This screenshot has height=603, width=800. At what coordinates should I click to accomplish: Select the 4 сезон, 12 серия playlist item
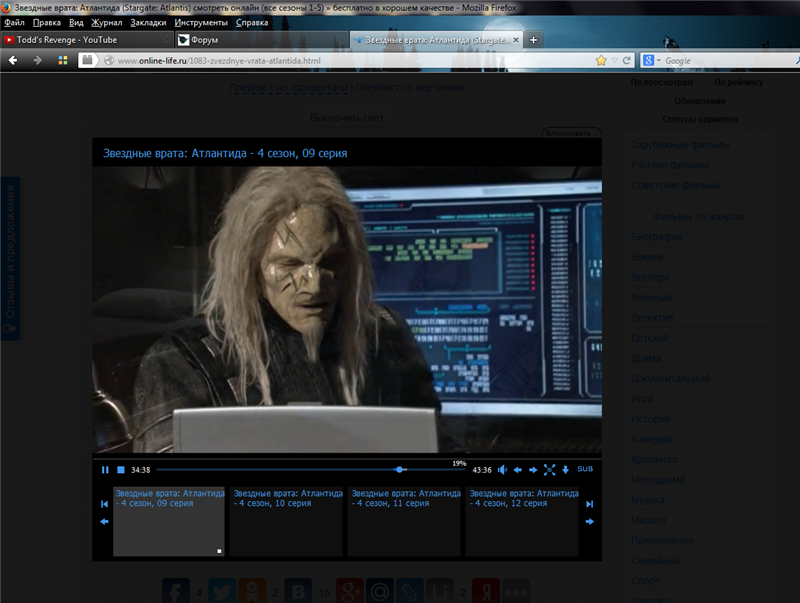point(522,521)
